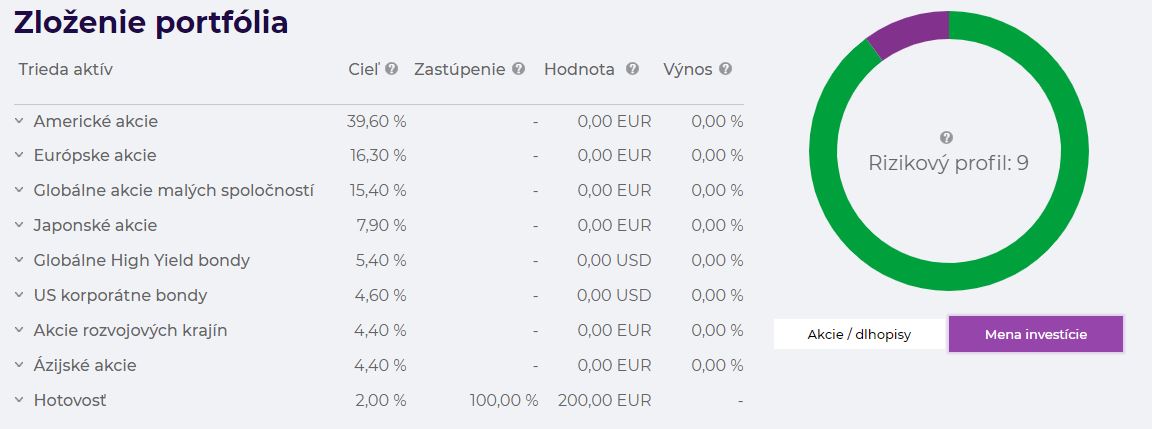This screenshot has height=429, width=1152.
Task: Select the Mena investície tab
Action: click(1036, 334)
